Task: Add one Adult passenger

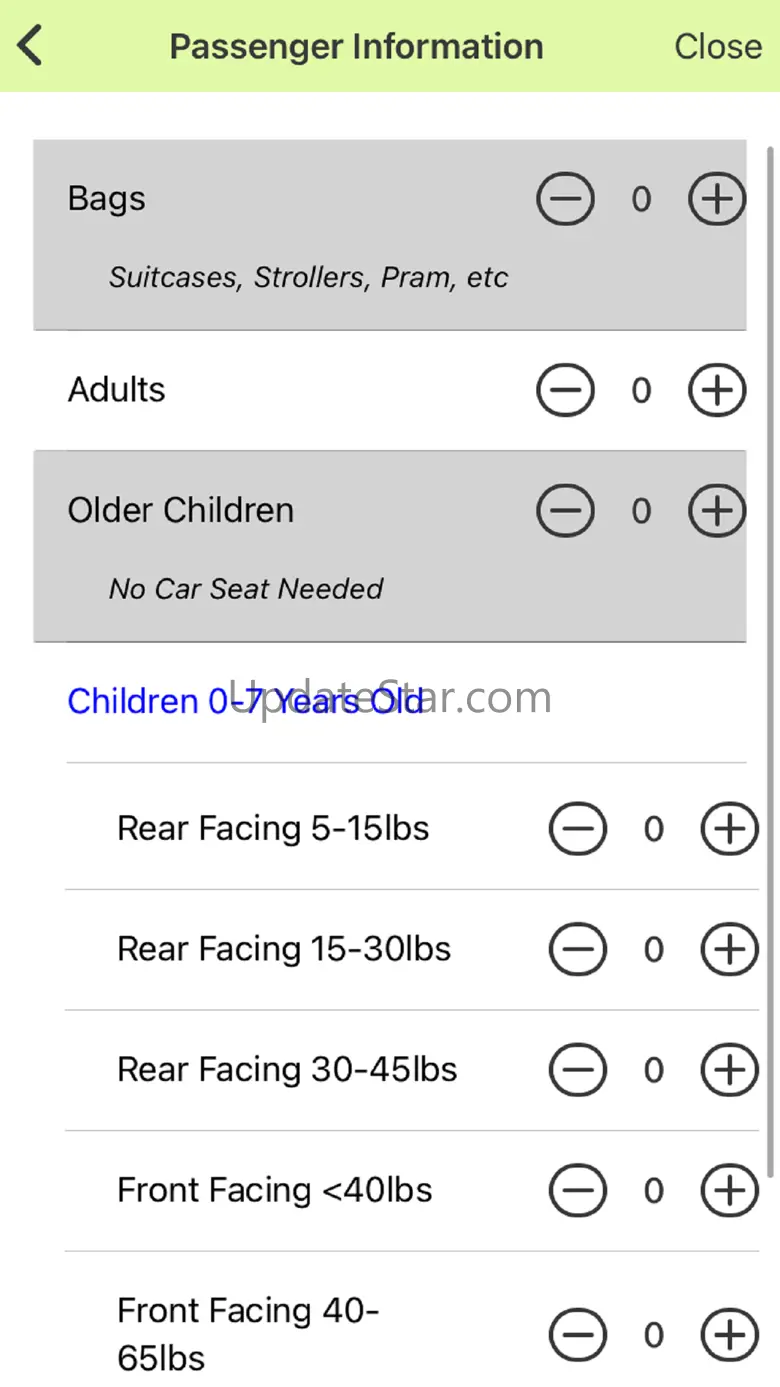Action: 717,390
